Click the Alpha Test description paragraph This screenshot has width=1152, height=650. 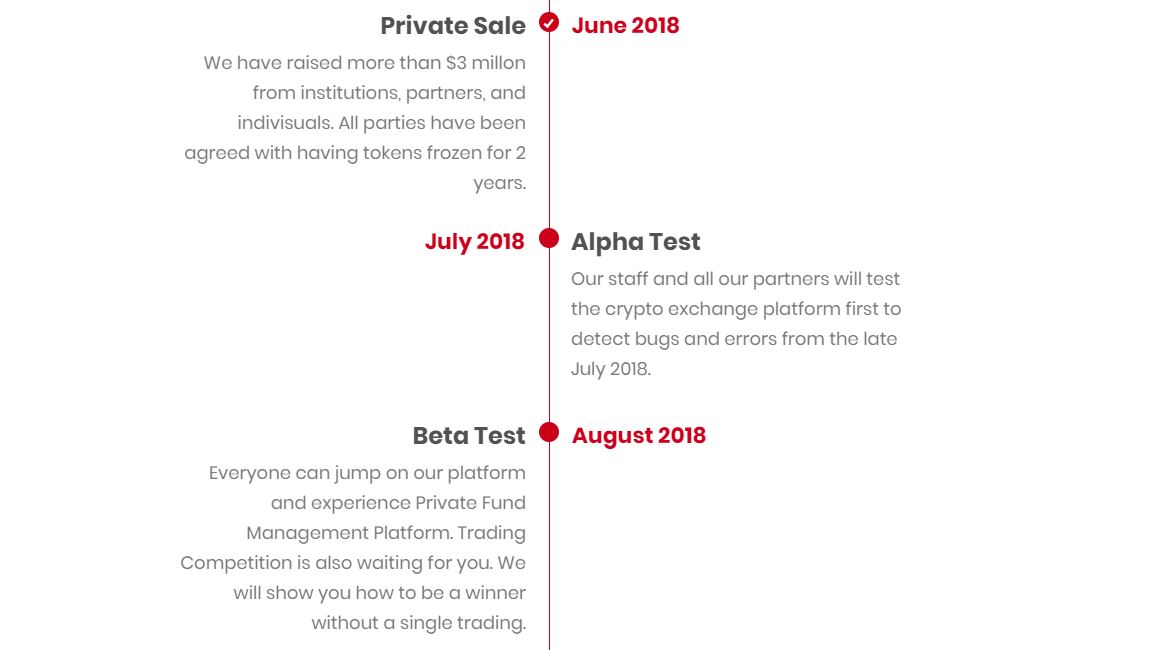(x=735, y=324)
